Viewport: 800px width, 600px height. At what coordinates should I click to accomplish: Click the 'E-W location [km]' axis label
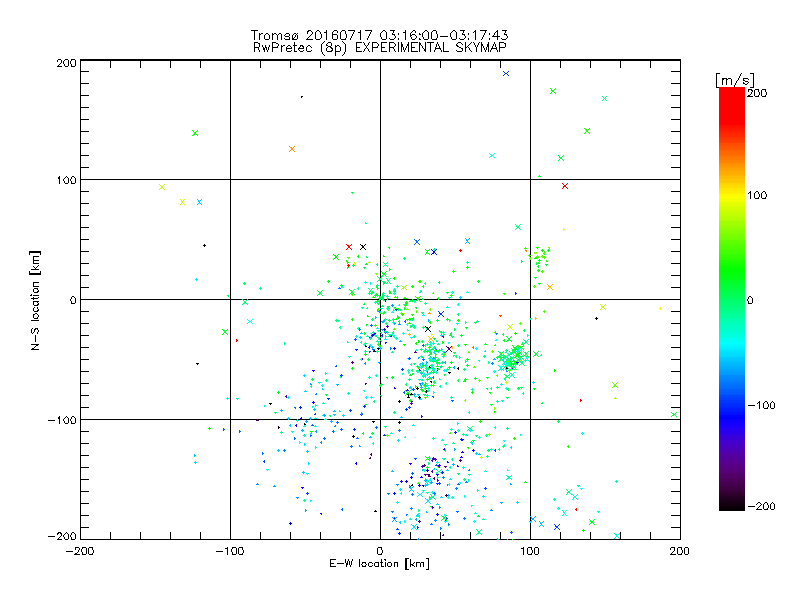tap(379, 564)
